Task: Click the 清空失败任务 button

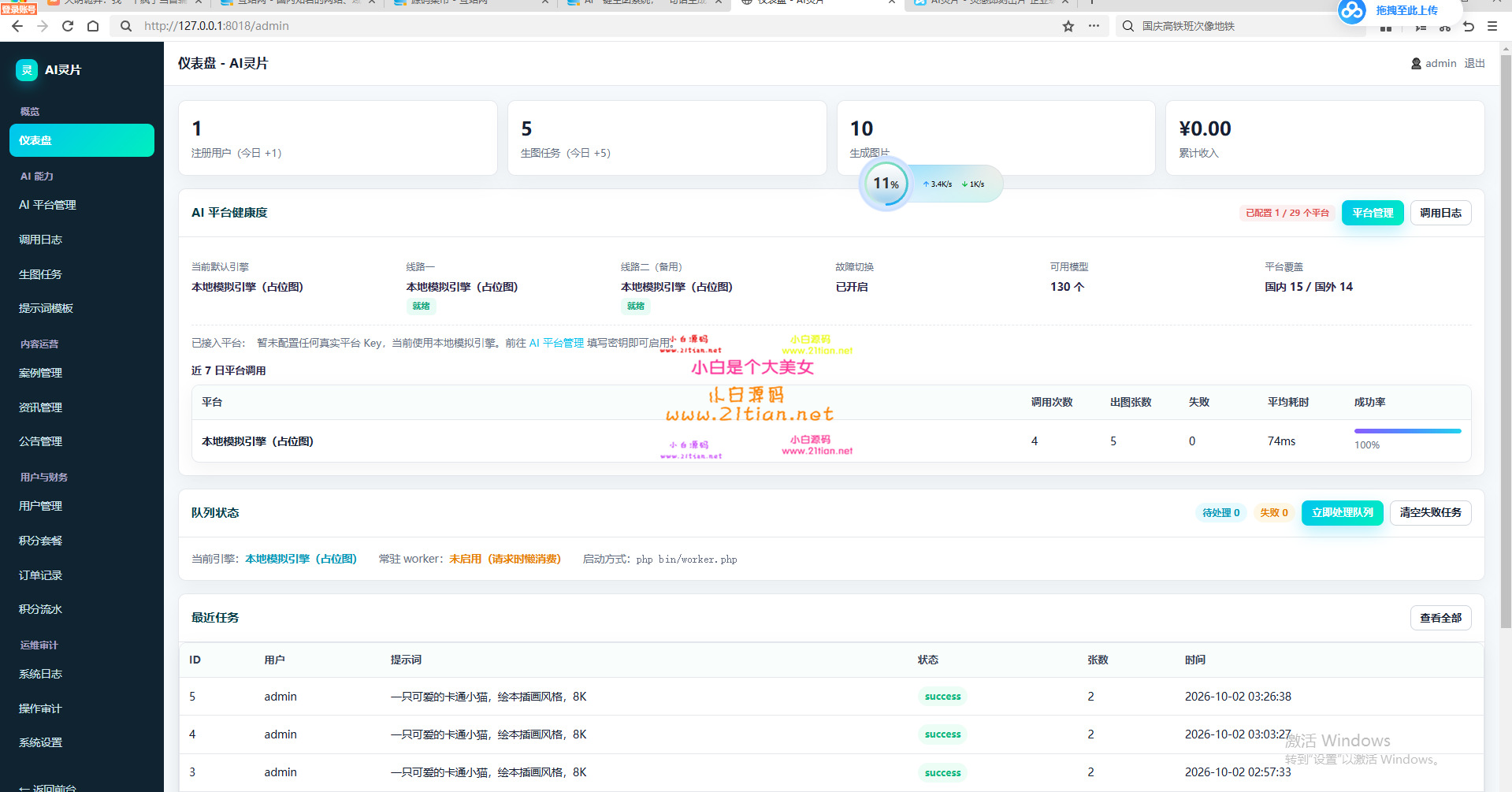Action: (1430, 512)
